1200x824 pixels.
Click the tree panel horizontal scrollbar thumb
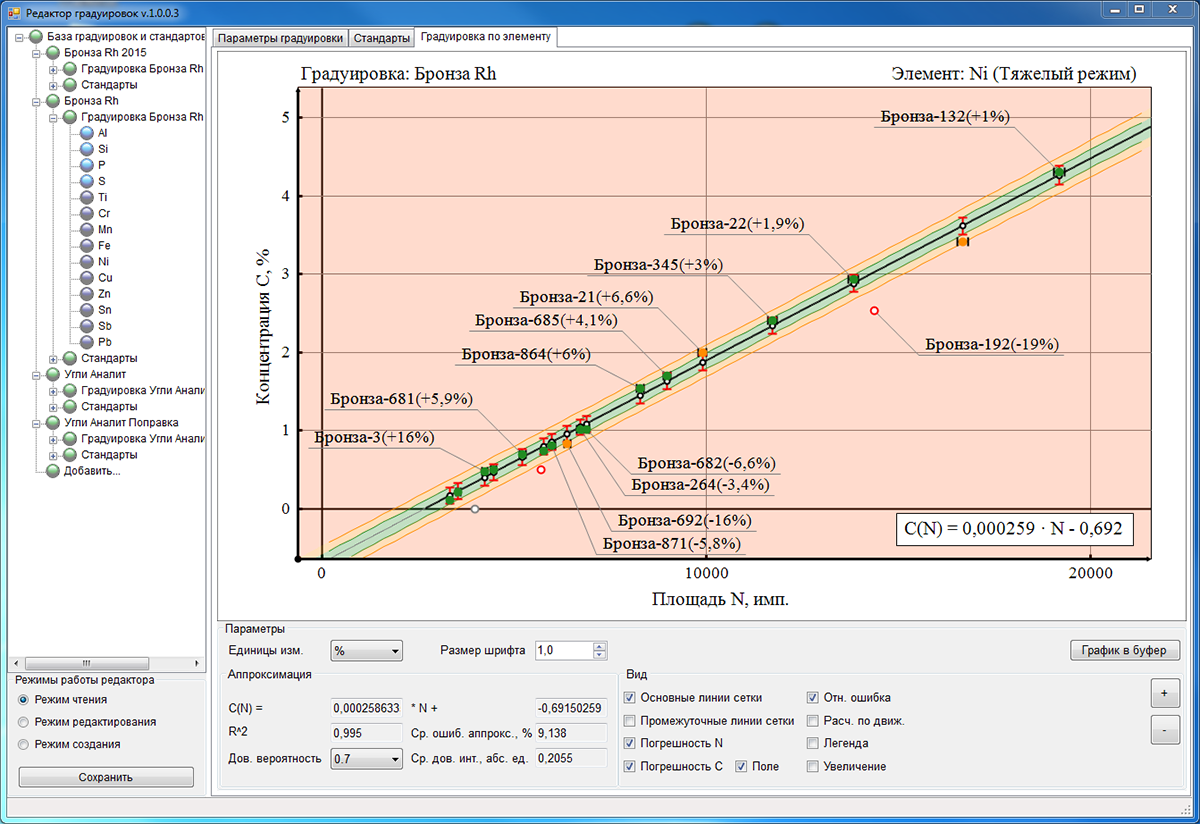tap(86, 663)
